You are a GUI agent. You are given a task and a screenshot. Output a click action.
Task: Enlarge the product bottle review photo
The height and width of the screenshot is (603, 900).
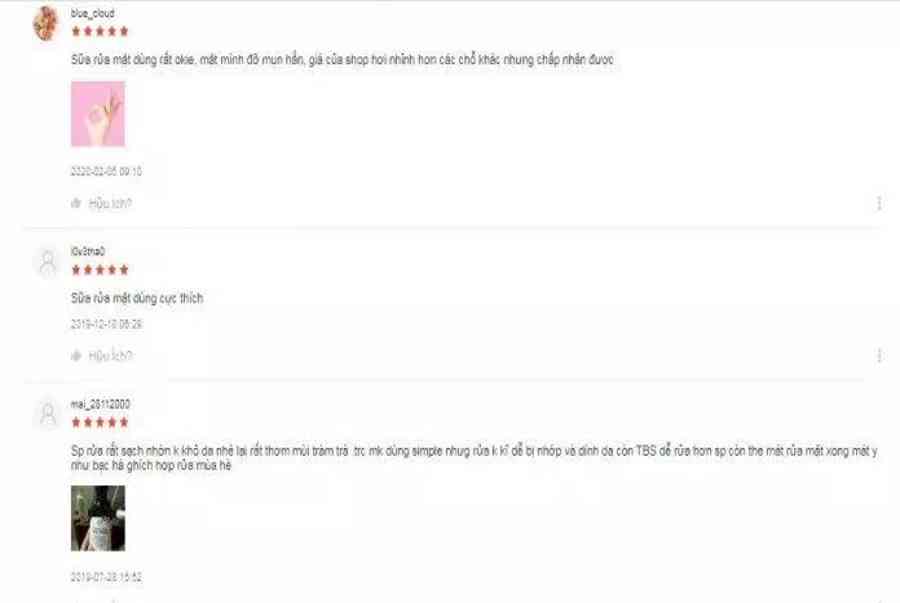click(x=98, y=518)
